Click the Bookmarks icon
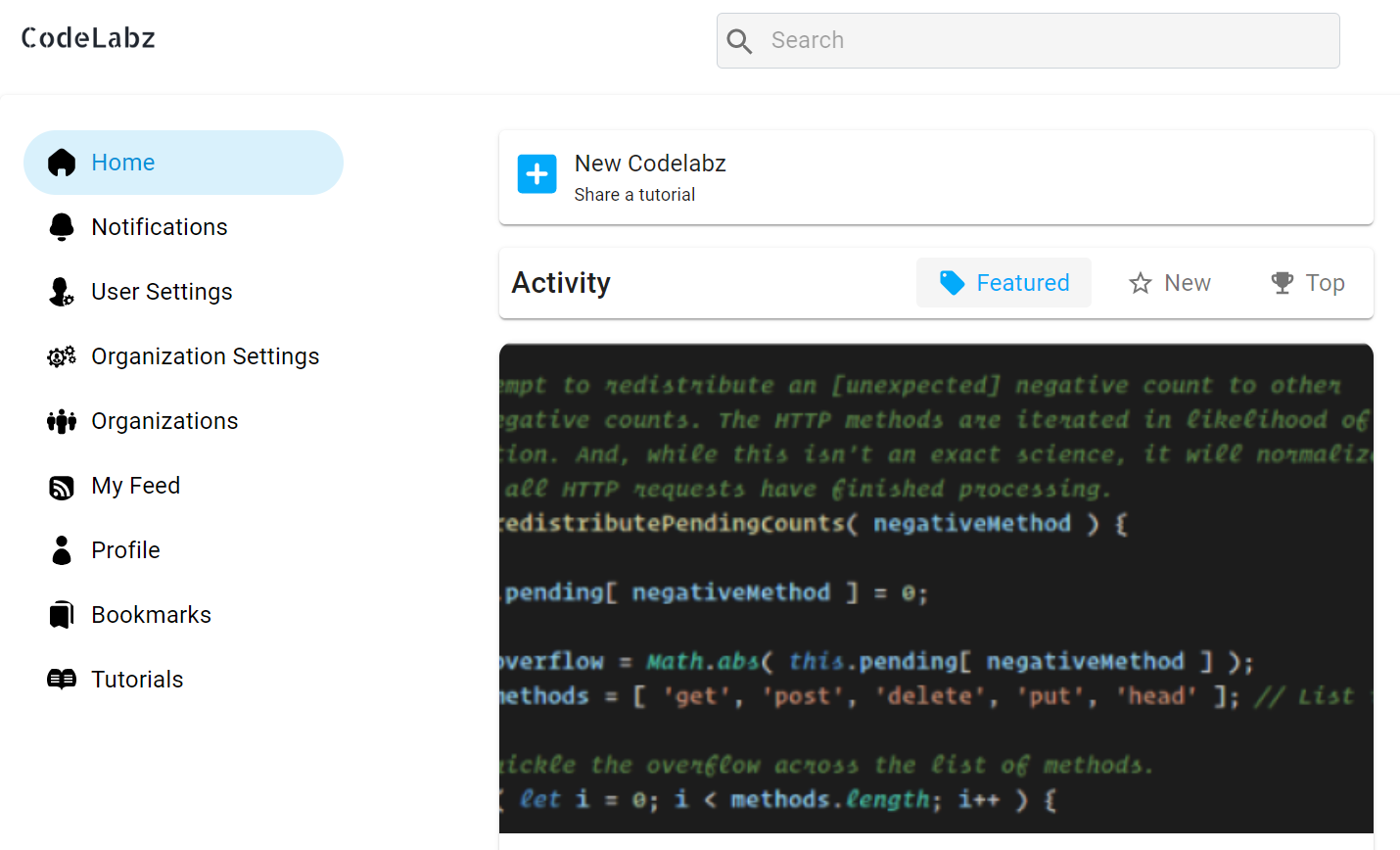Viewport: 1400px width, 850px height. coord(61,614)
